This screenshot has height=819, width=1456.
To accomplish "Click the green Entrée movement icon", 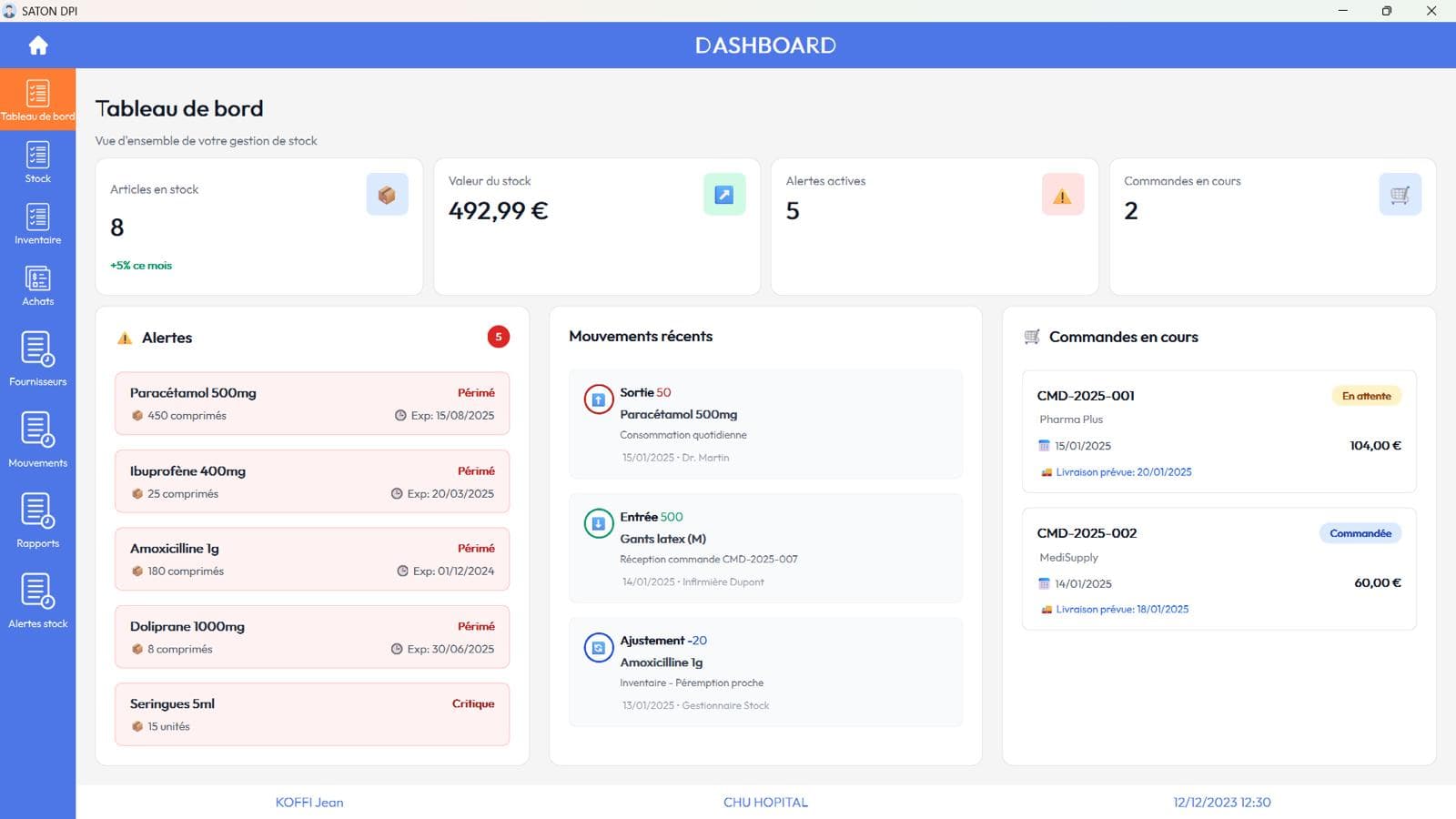I will click(x=598, y=523).
